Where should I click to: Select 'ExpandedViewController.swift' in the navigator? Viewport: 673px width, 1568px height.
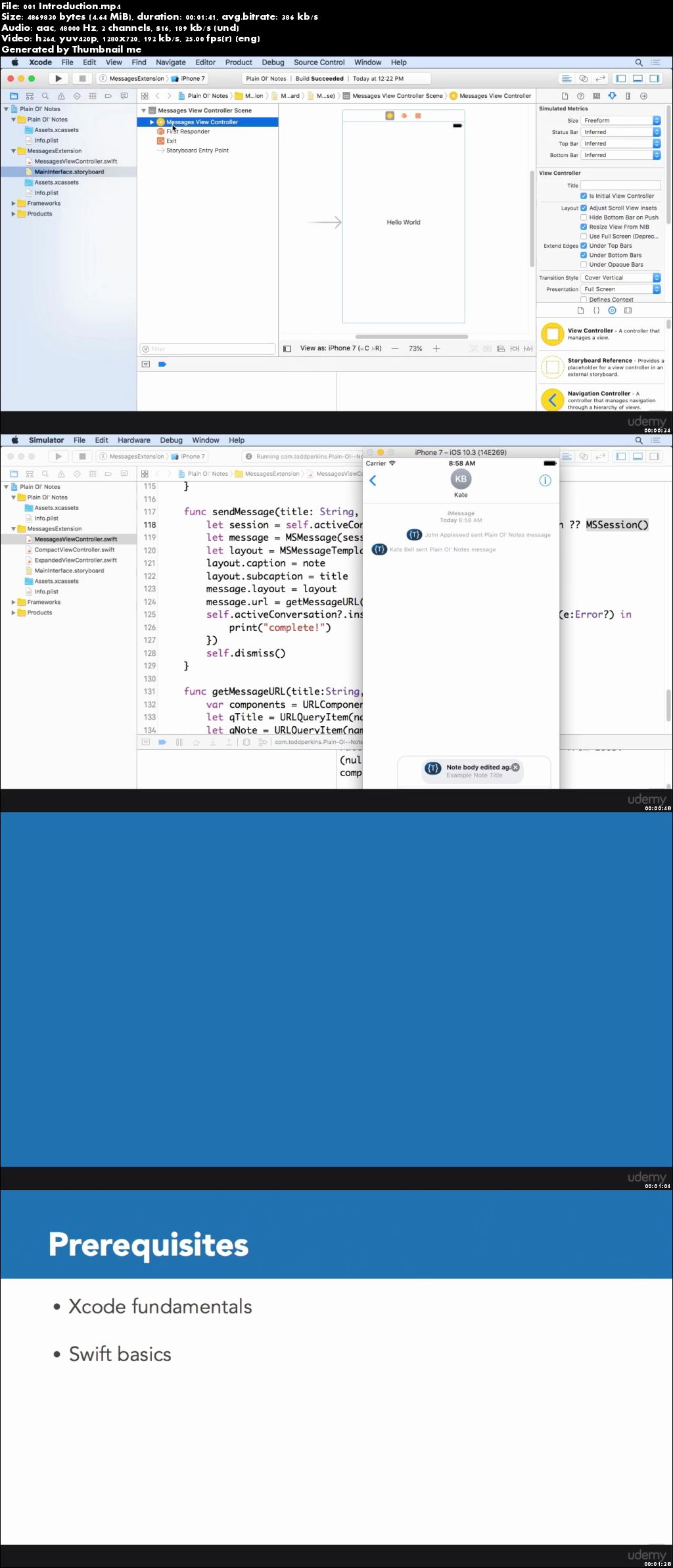(x=76, y=560)
